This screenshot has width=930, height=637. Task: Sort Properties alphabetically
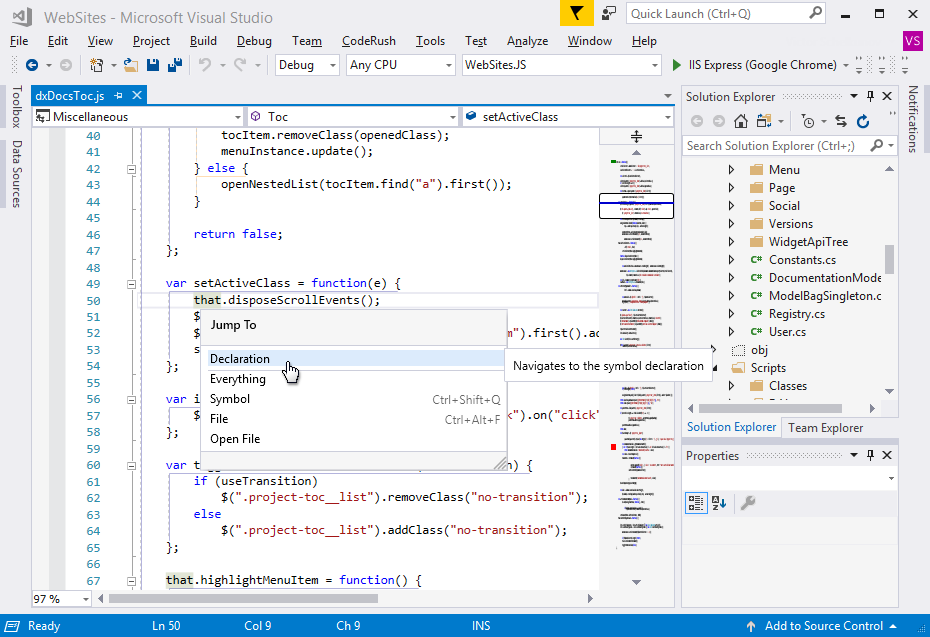[717, 503]
